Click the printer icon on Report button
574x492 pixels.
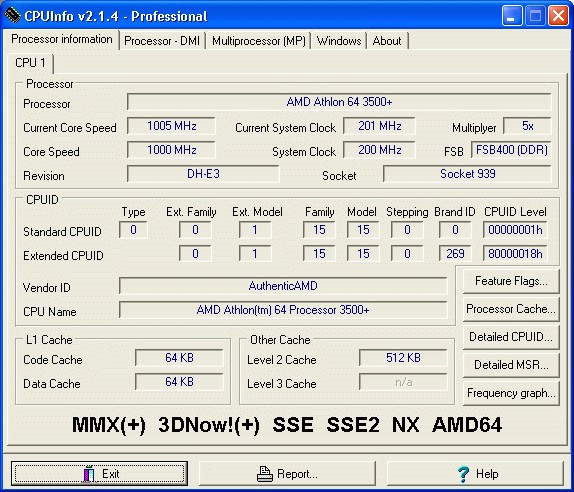(x=265, y=474)
